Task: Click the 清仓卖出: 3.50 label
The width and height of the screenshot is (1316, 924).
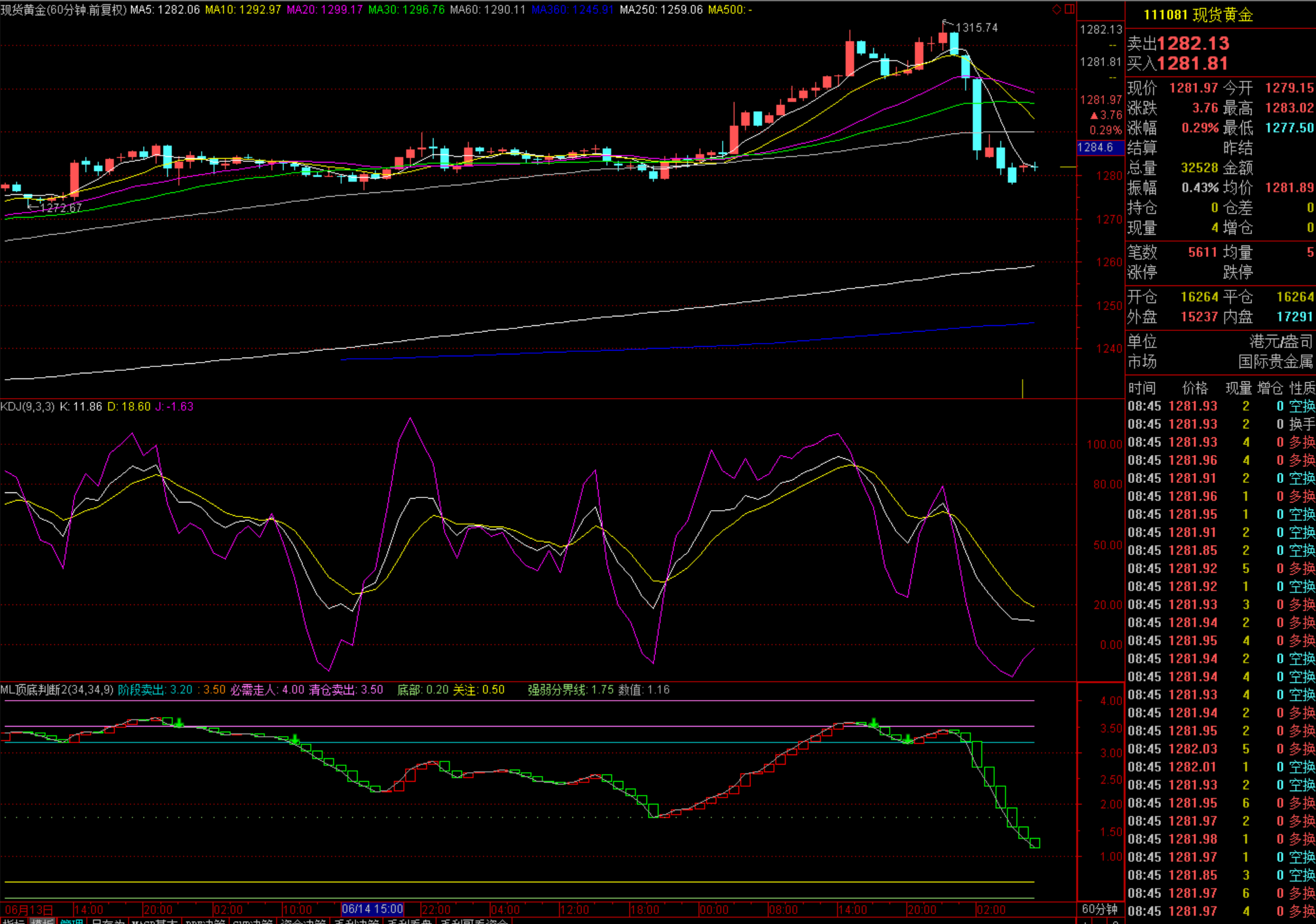Action: coord(346,689)
